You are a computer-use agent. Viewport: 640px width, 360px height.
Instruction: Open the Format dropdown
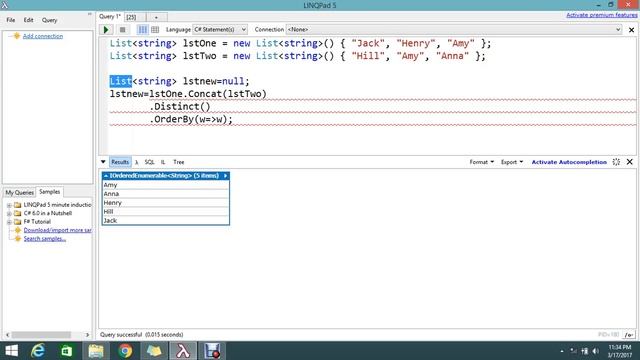[482, 162]
